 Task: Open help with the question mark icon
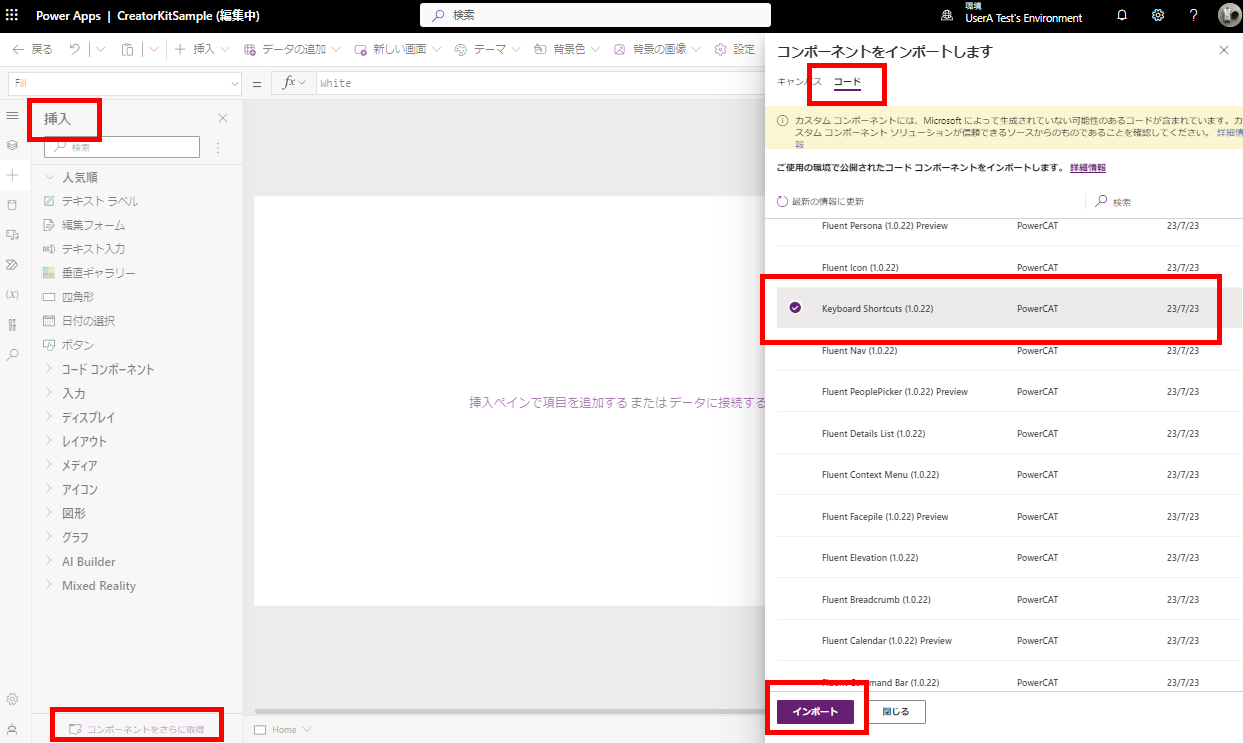1193,15
